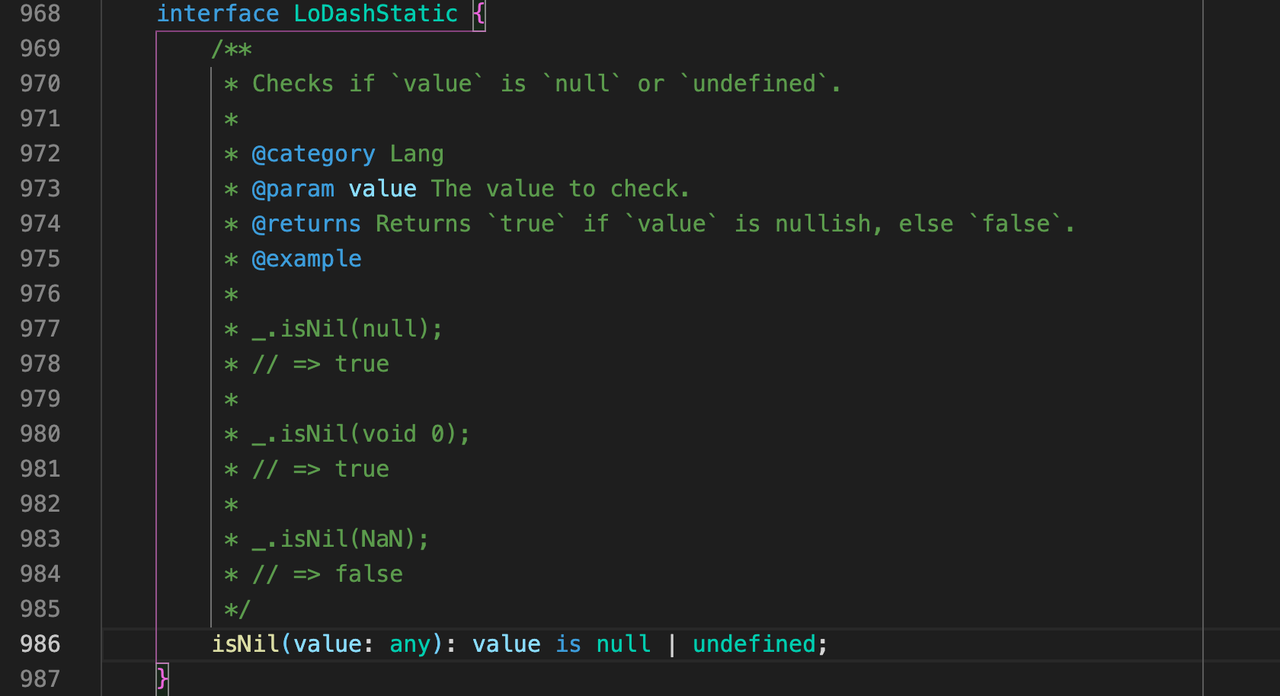Click the interface keyword
Screen dimensions: 1280x696
[217, 14]
